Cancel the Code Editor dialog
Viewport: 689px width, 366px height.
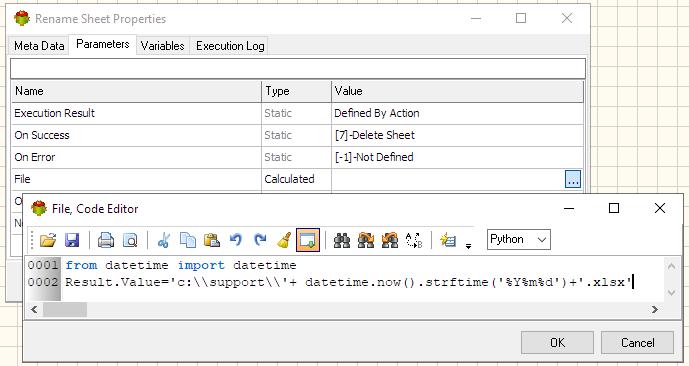637,342
